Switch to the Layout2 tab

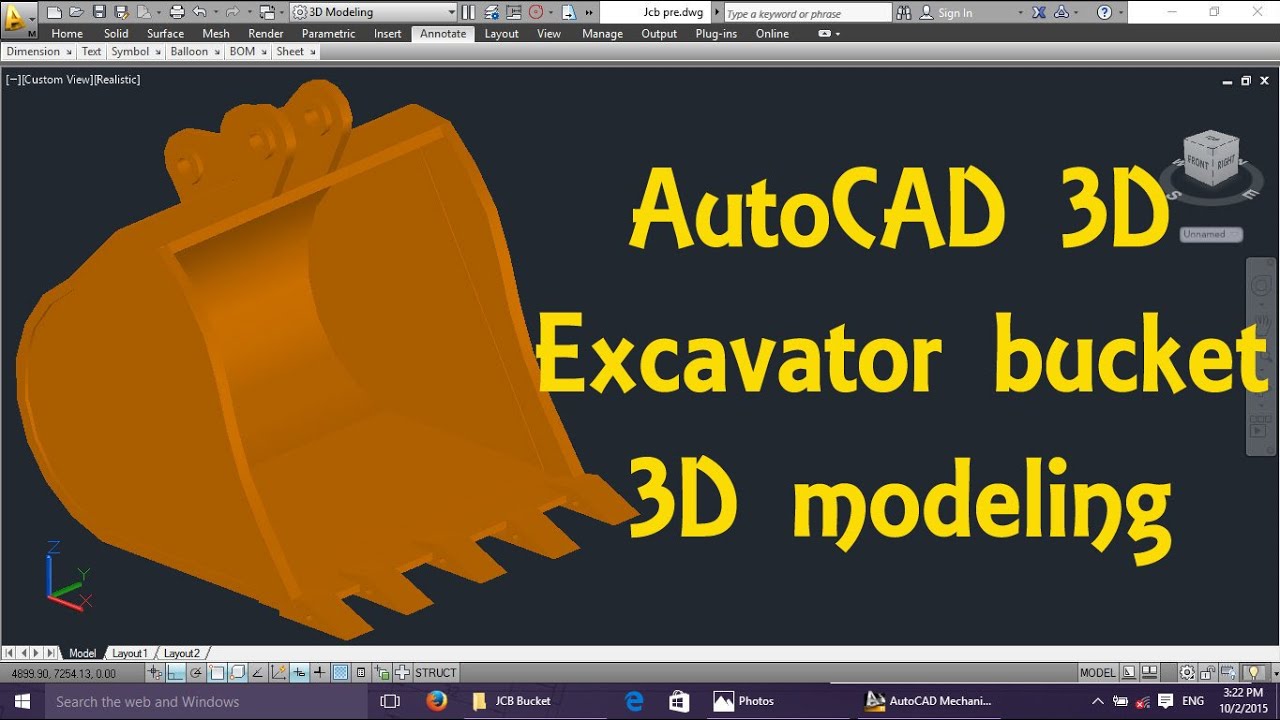[x=182, y=653]
